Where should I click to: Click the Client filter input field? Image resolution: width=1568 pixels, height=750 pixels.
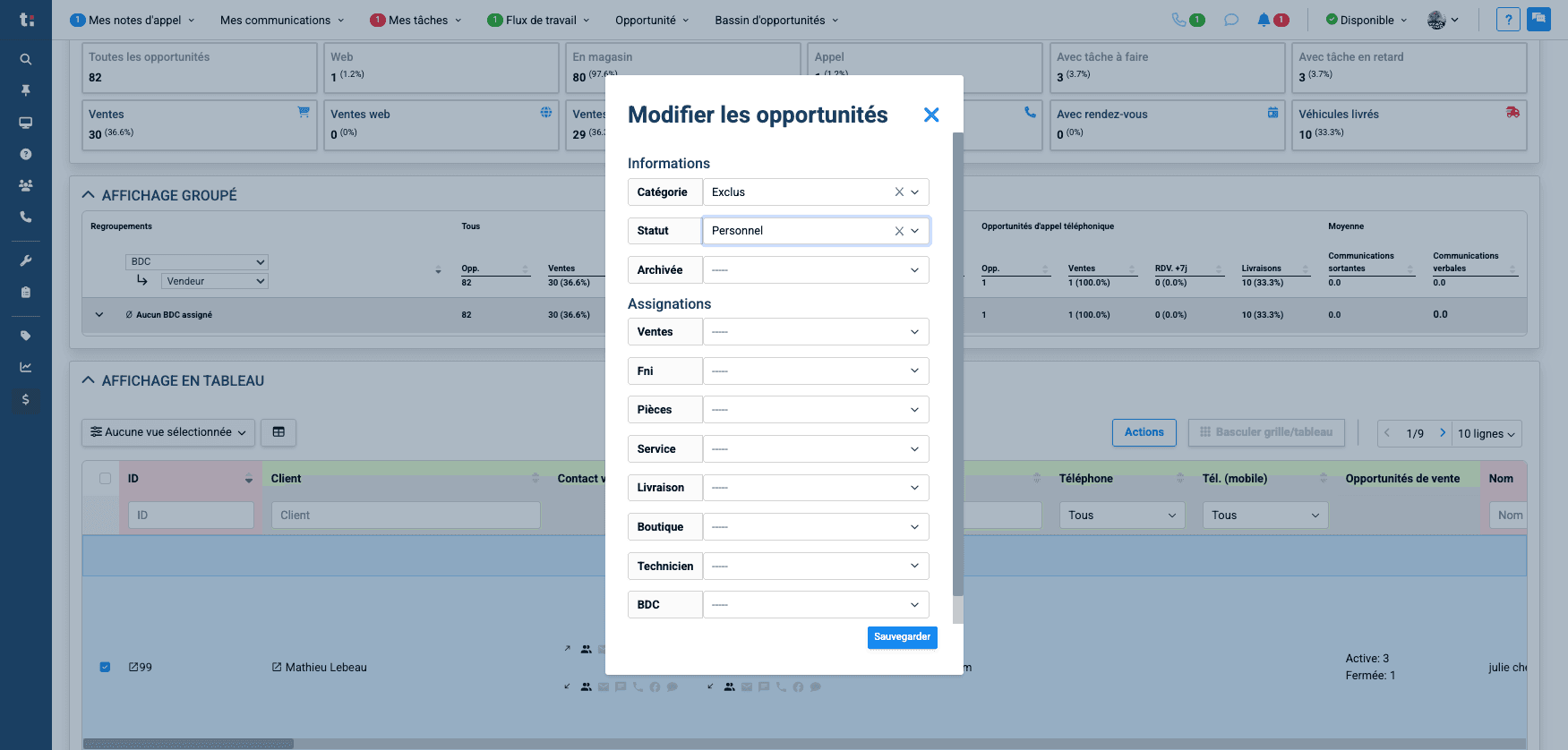click(406, 516)
